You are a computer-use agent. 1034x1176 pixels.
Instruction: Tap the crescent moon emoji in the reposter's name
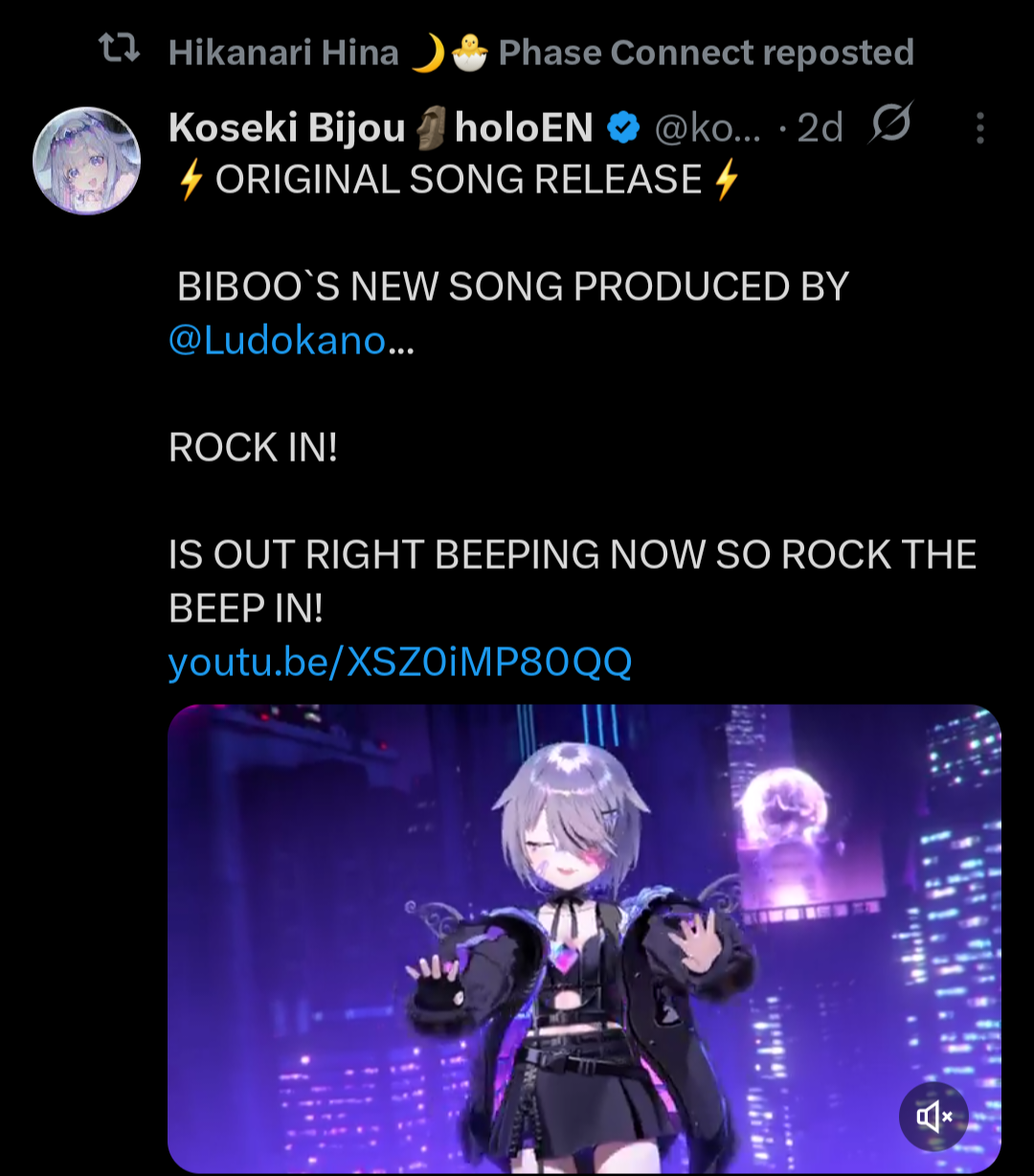click(x=428, y=53)
